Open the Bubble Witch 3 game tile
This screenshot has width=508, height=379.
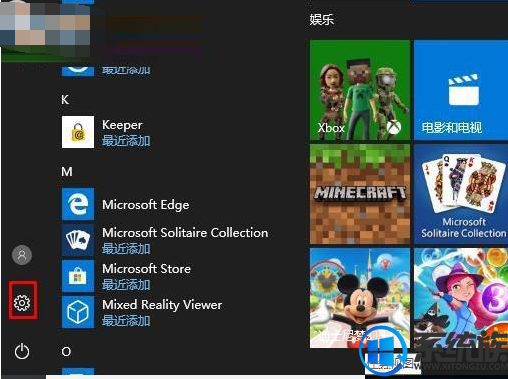click(x=461, y=298)
